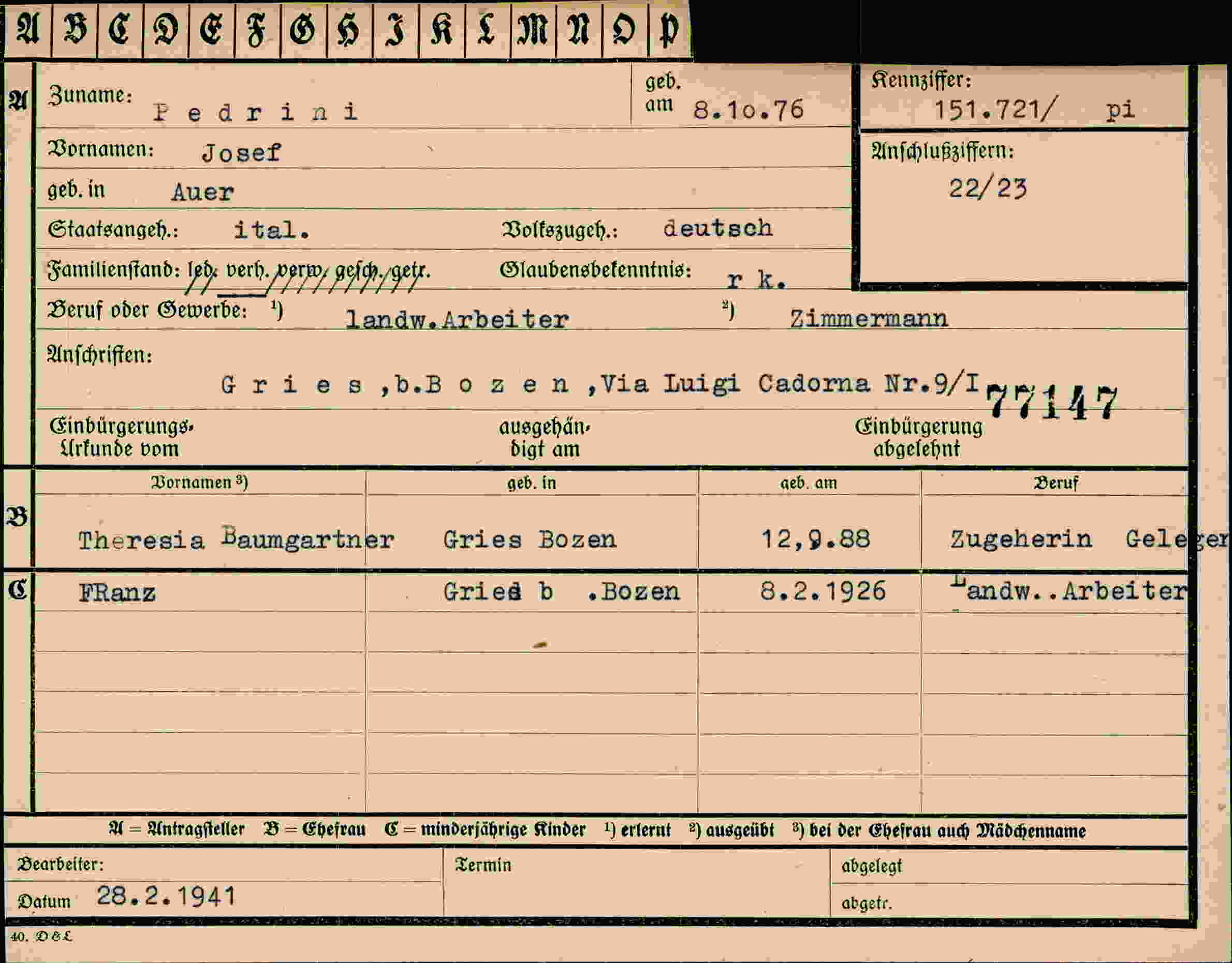Viewport: 1232px width, 963px height.
Task: Click the printer's mark '40. D&L'
Action: point(41,937)
